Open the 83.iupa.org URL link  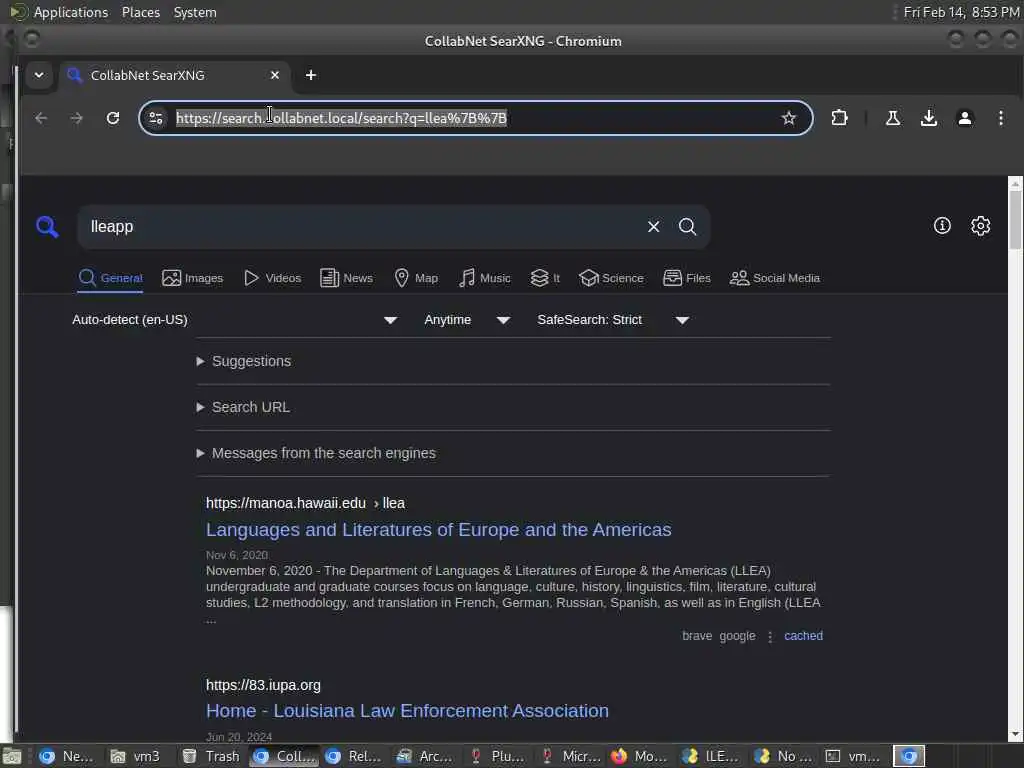263,685
